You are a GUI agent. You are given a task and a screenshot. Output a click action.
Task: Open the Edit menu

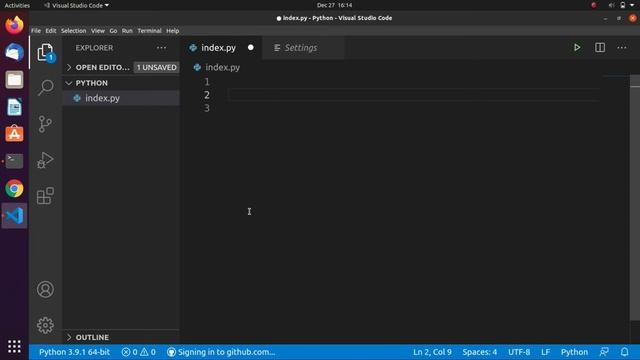51,31
